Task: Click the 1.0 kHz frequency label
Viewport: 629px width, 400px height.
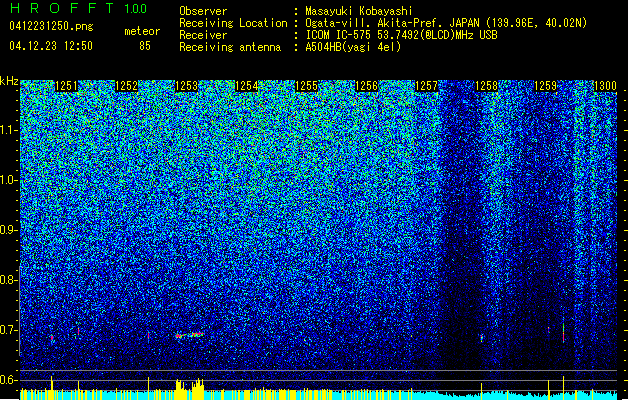Action: pos(9,180)
